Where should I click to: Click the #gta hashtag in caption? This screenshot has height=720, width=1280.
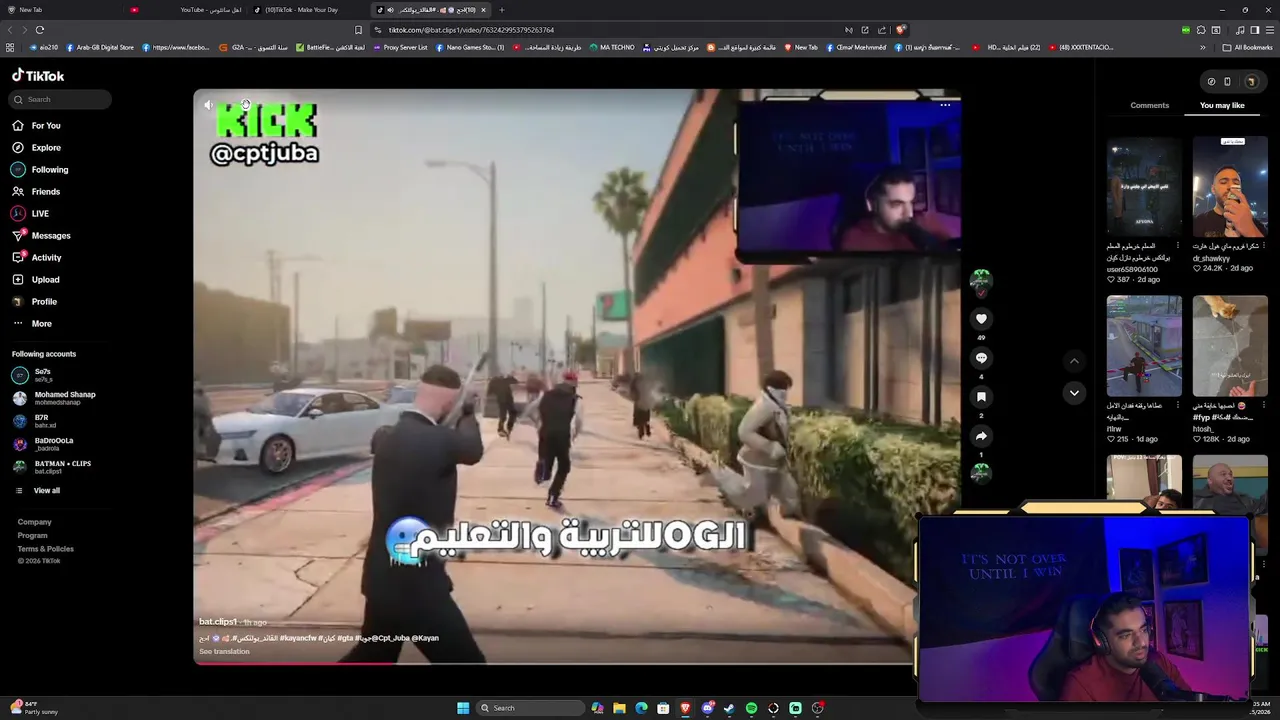point(345,638)
